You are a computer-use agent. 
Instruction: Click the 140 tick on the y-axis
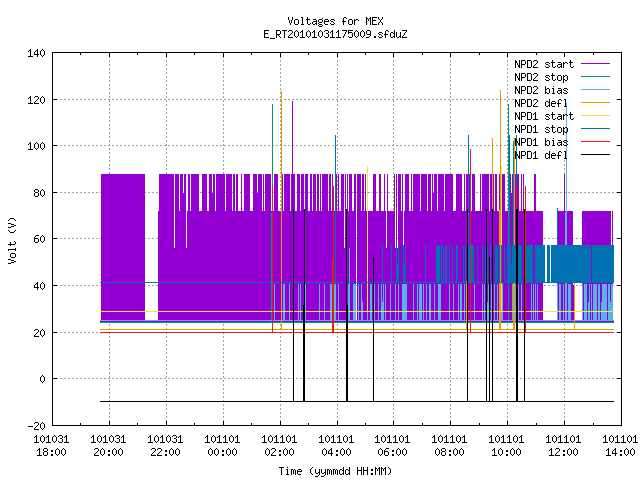36,53
